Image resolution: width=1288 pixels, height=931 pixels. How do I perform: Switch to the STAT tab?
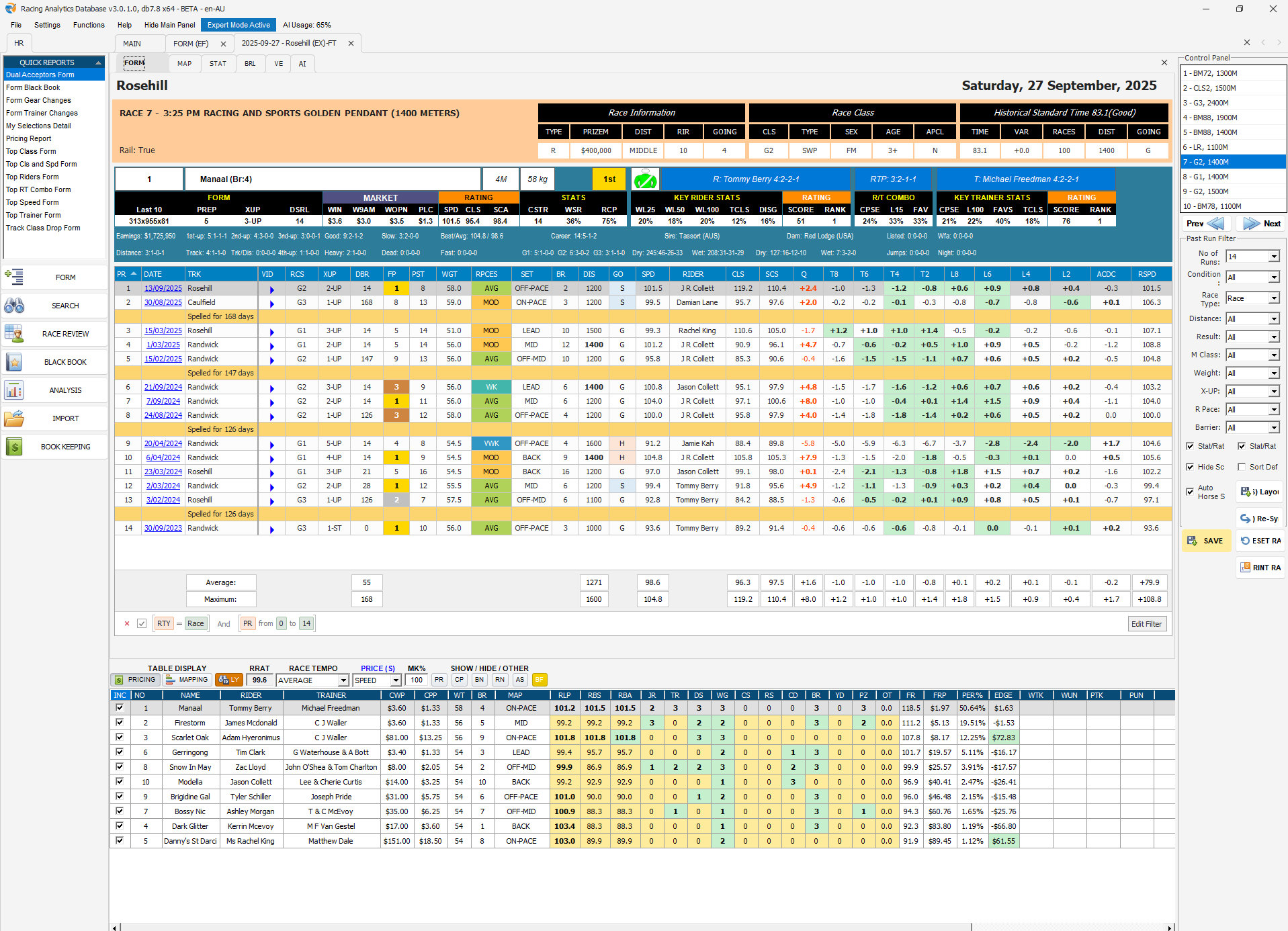coord(218,64)
